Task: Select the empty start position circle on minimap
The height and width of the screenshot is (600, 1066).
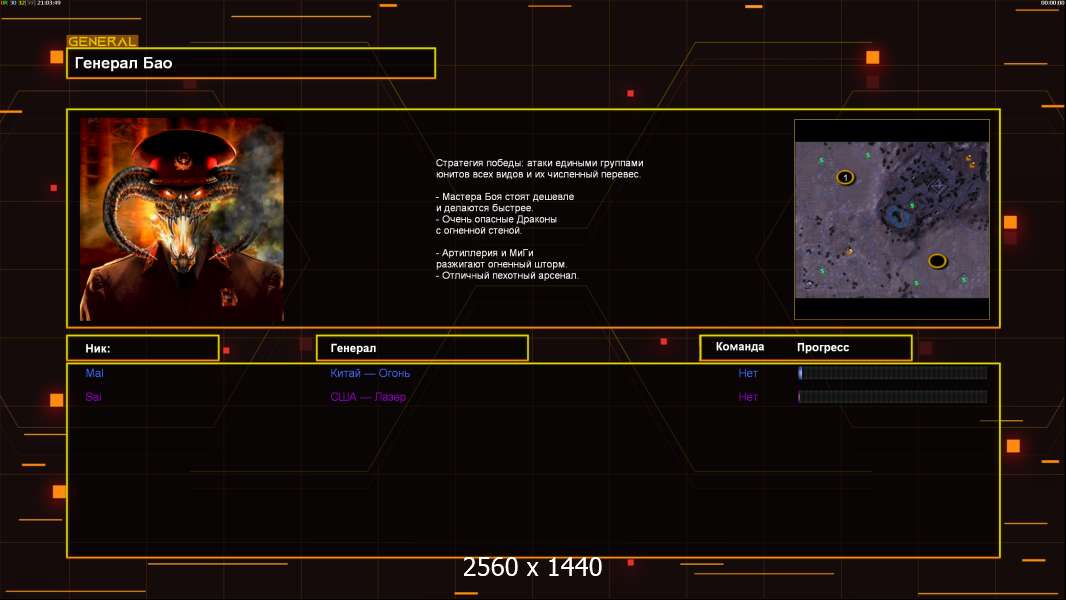Action: (937, 261)
